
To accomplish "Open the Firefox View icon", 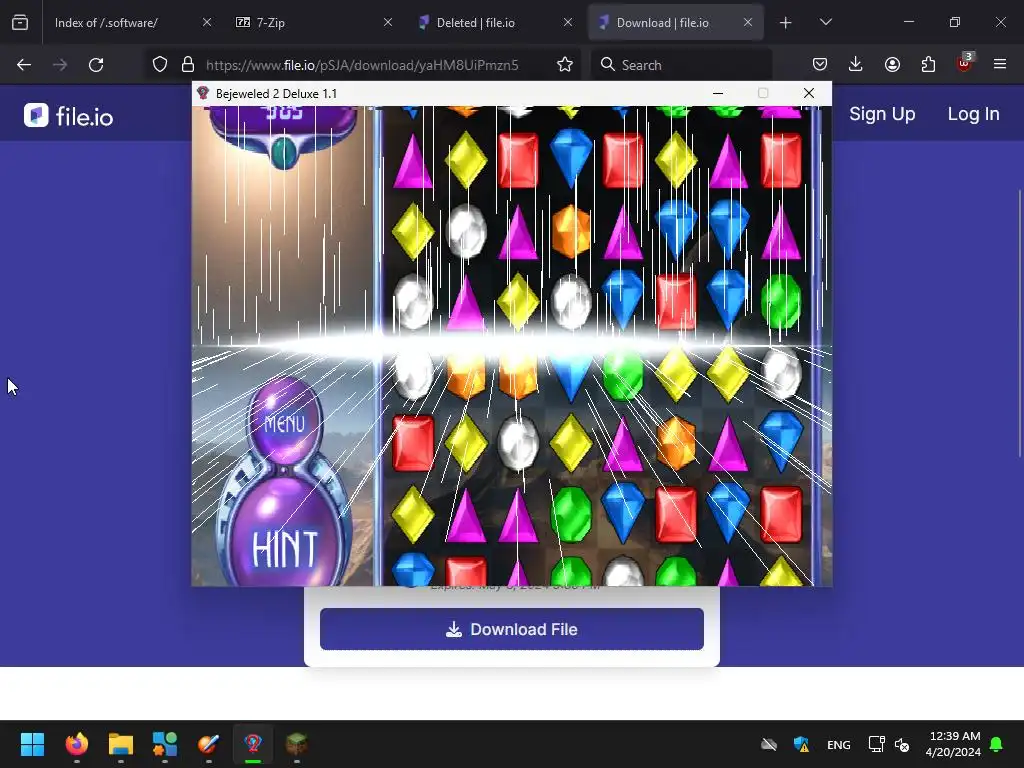I will tap(20, 23).
